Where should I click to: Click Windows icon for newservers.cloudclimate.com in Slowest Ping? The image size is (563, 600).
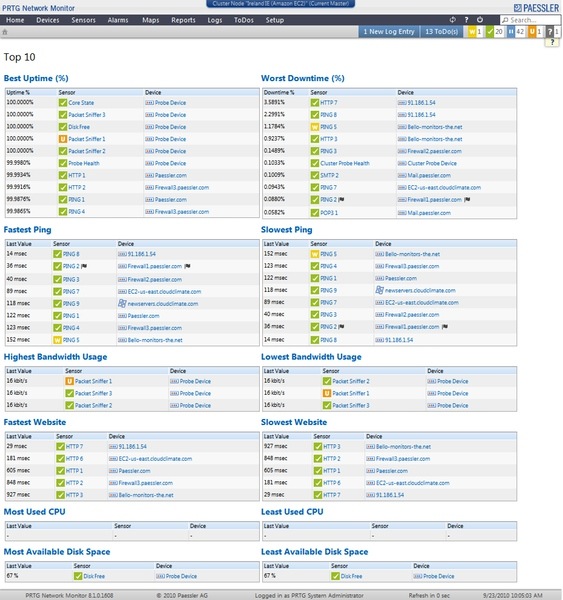point(379,290)
